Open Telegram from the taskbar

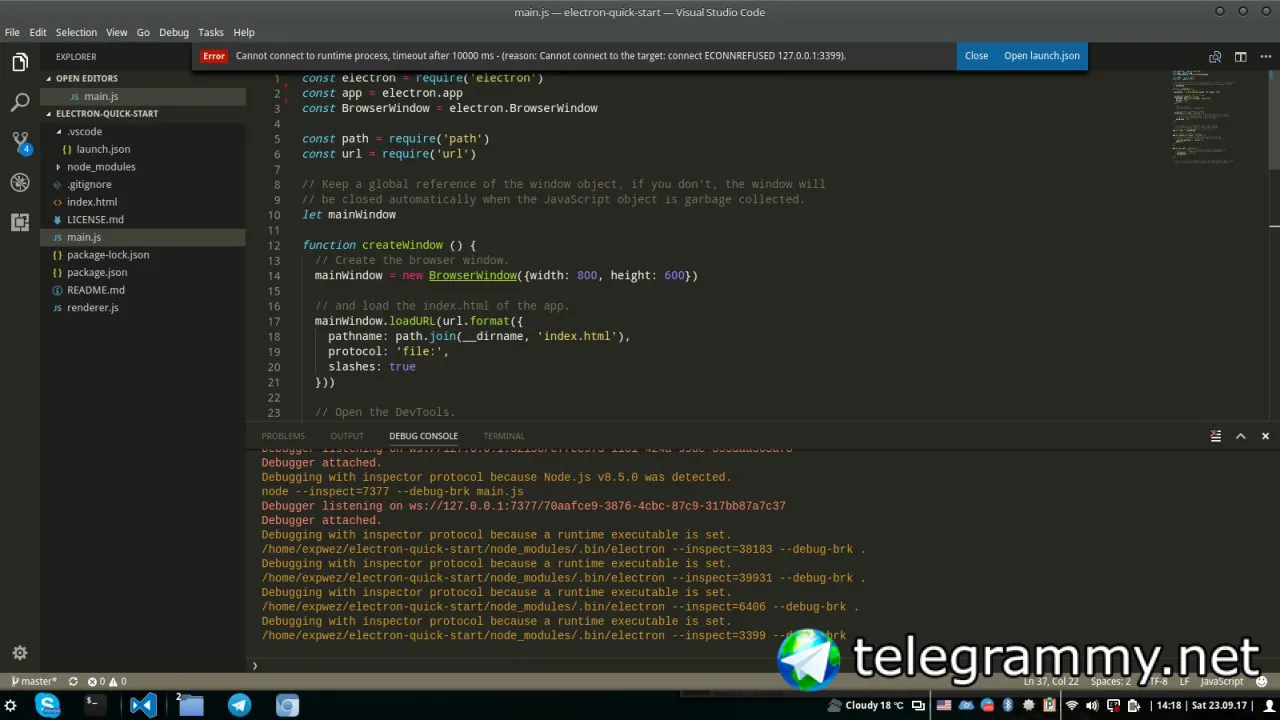tap(240, 705)
